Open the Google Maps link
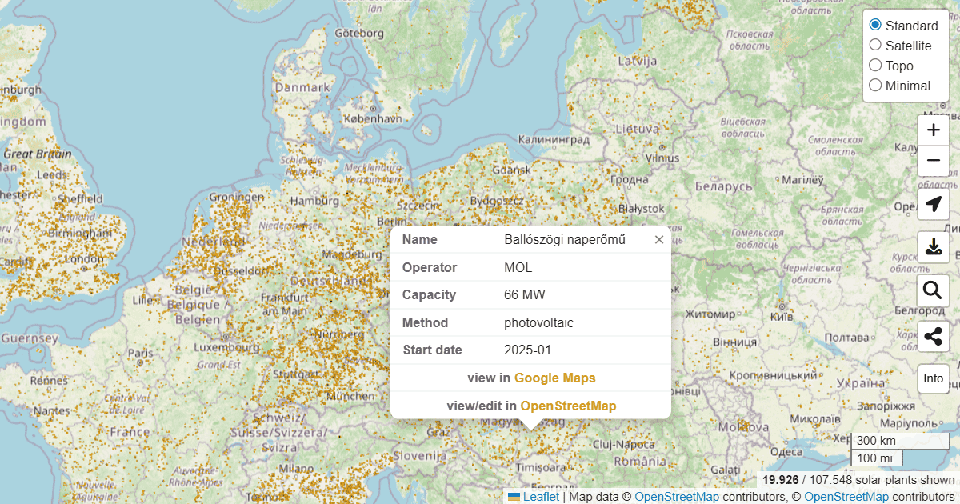 555,378
